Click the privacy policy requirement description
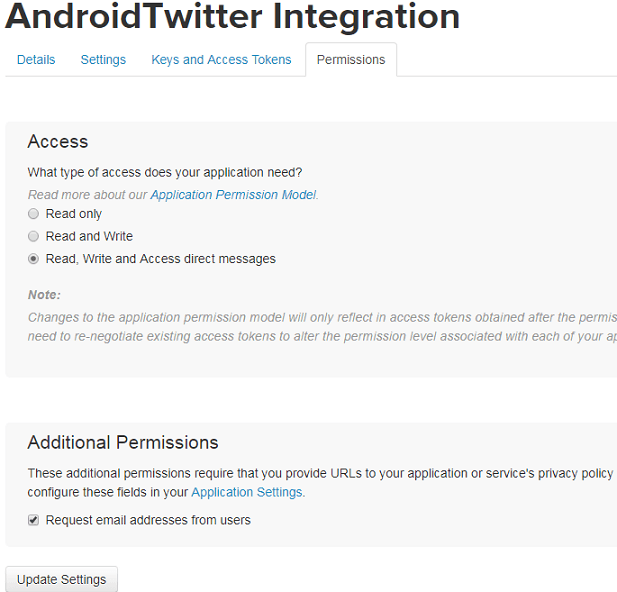This screenshot has width=617, height=592. click(x=320, y=473)
